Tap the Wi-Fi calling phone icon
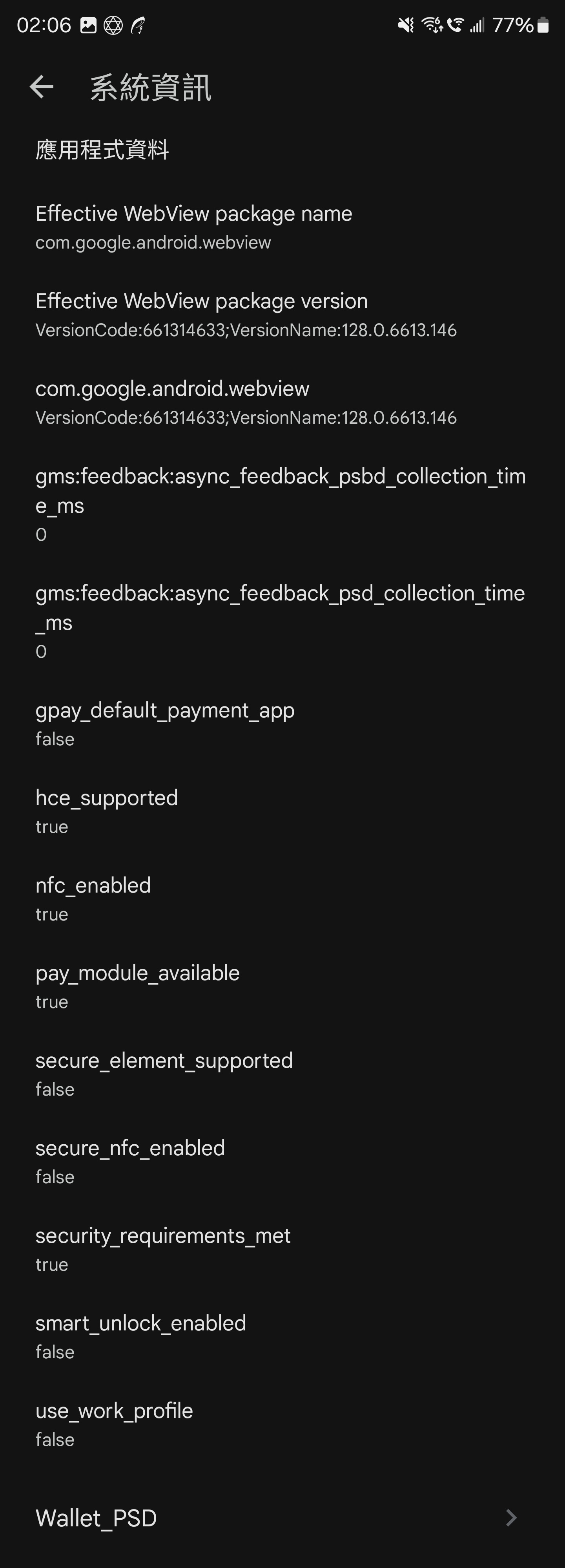 coord(455,25)
